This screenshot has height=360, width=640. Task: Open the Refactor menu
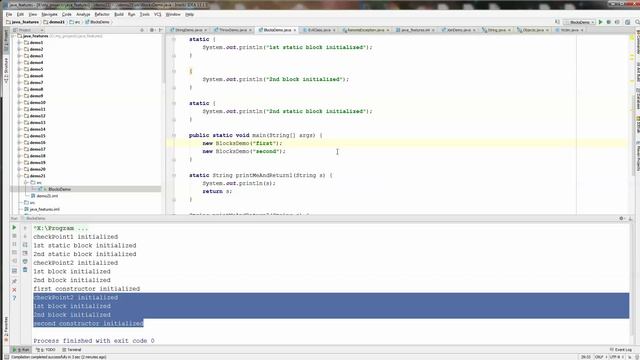(x=102, y=14)
